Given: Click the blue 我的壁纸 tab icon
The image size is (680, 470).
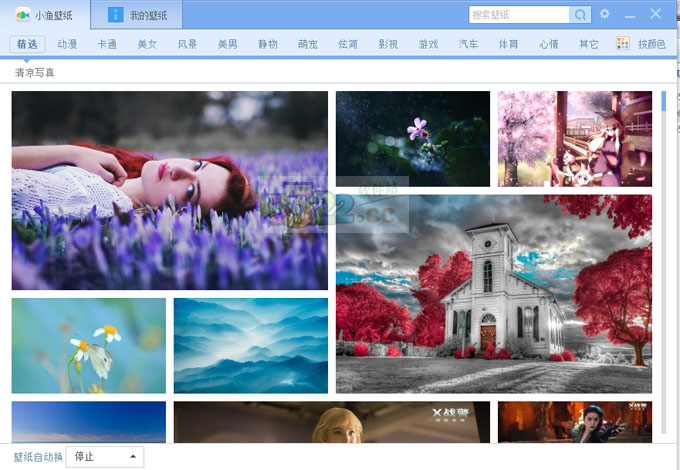Looking at the screenshot, I should 115,15.
